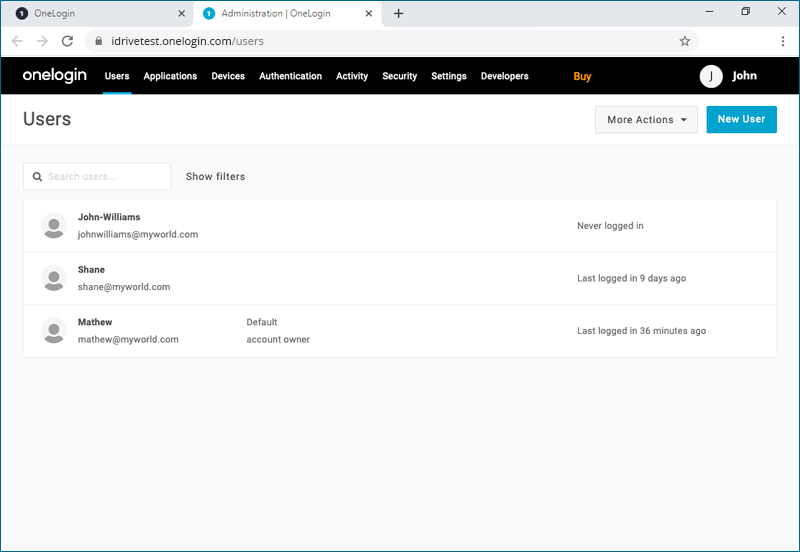The height and width of the screenshot is (552, 800).
Task: Click John-Williams user avatar icon
Action: pyautogui.click(x=54, y=226)
